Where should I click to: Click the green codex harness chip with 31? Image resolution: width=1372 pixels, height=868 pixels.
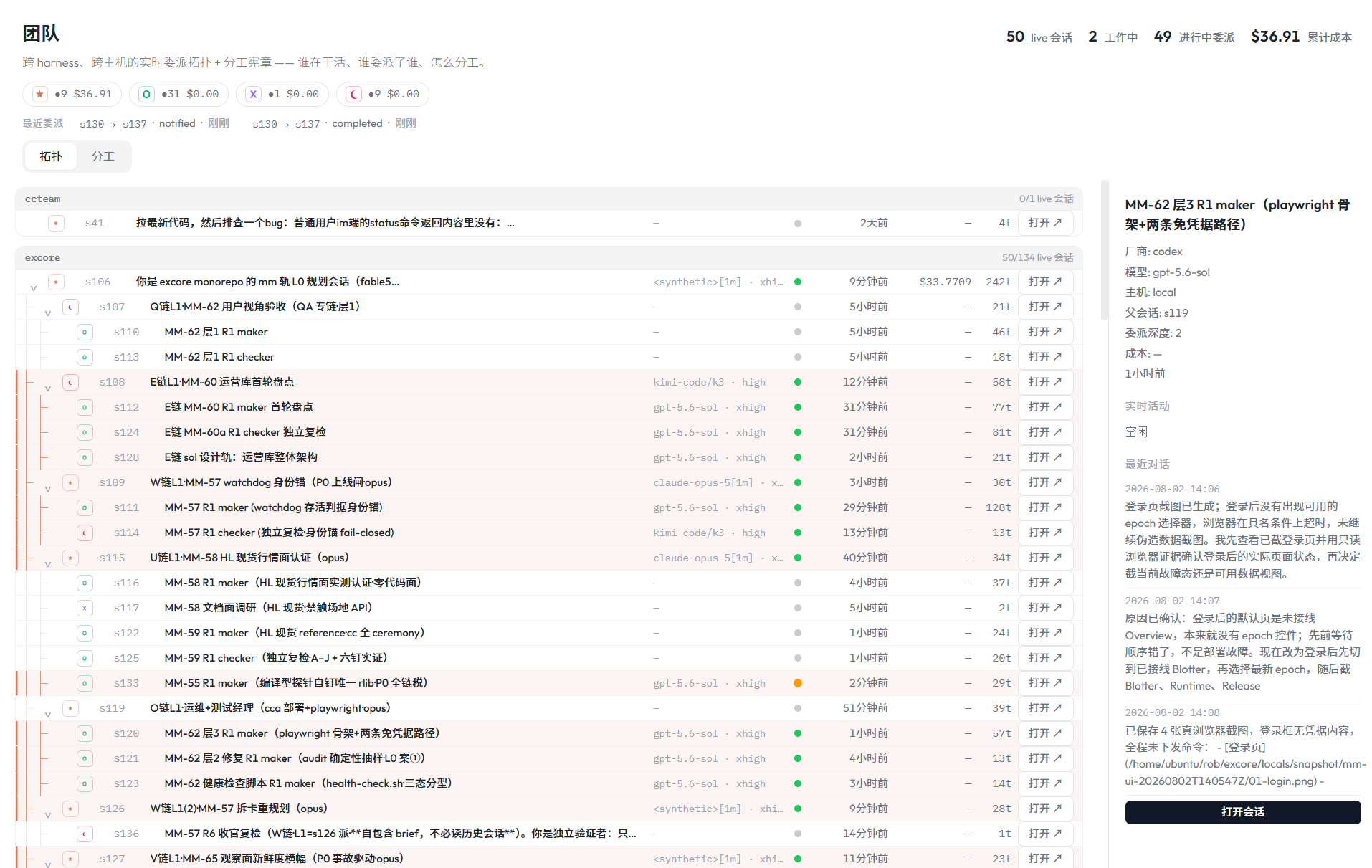[178, 94]
